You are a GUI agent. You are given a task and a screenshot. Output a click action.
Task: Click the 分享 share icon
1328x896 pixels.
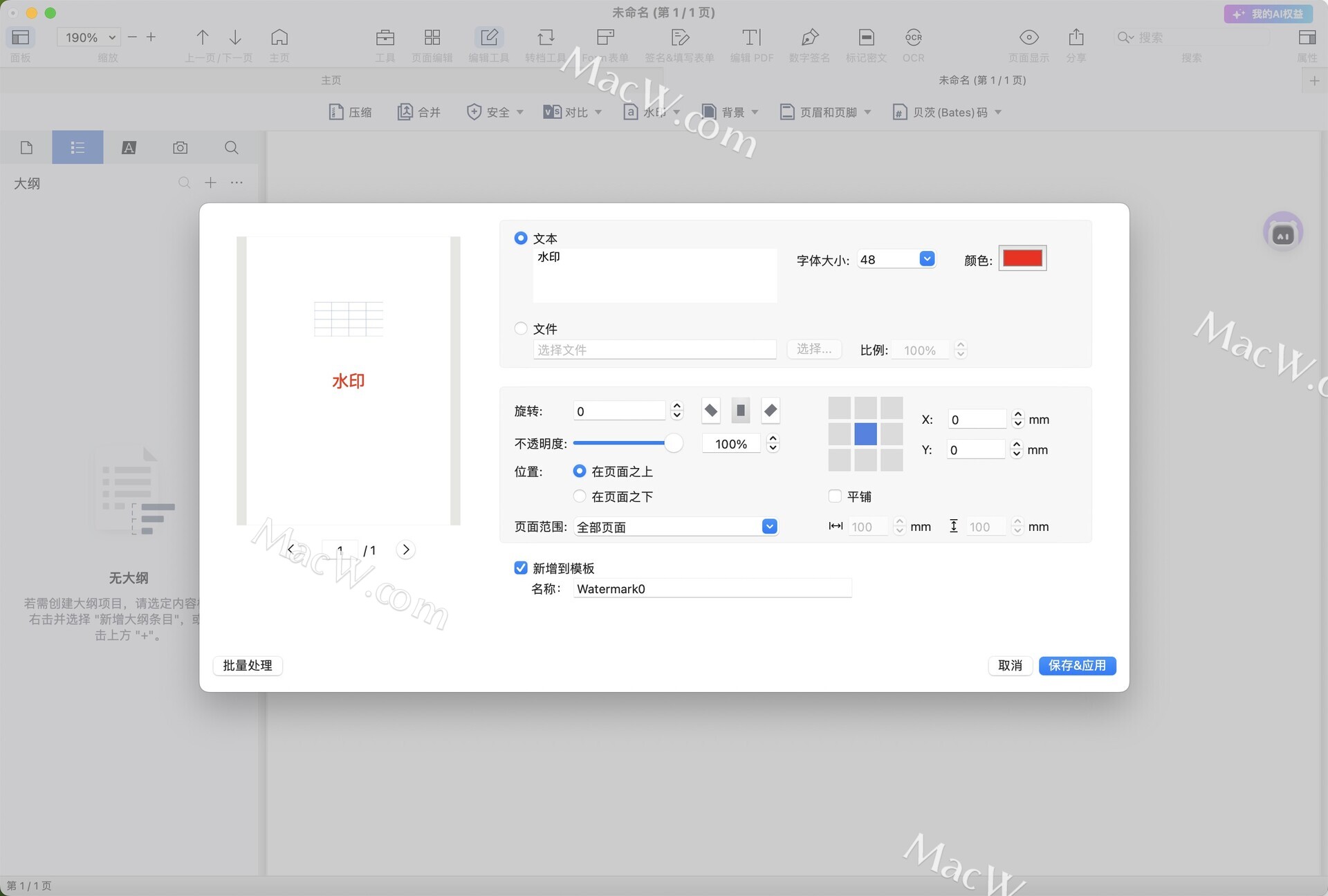[x=1076, y=37]
